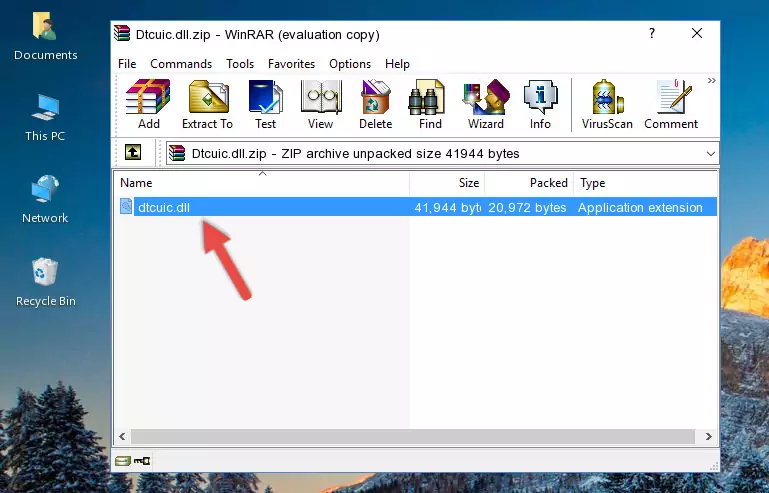Expand the toolbar overflow chevron
This screenshot has height=493, width=769.
click(x=712, y=80)
